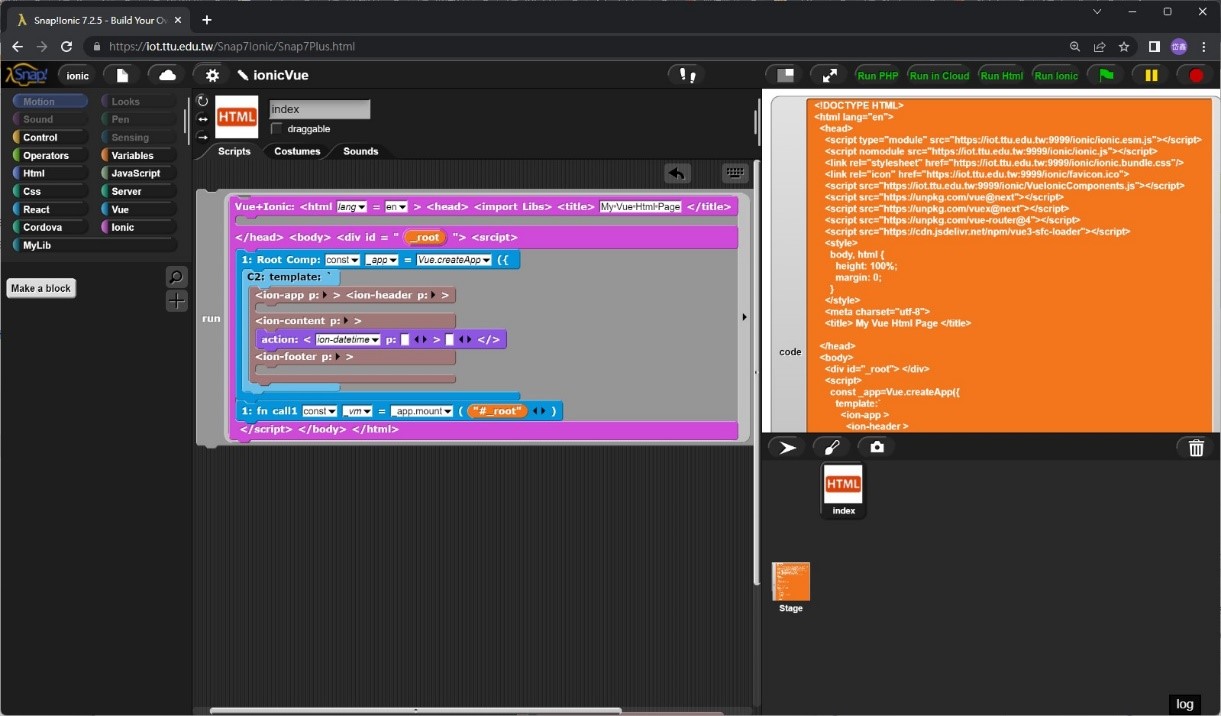Screen dimensions: 1221x716
Task: Click the HTML sprite thumbnail beside name field
Action: 237,117
